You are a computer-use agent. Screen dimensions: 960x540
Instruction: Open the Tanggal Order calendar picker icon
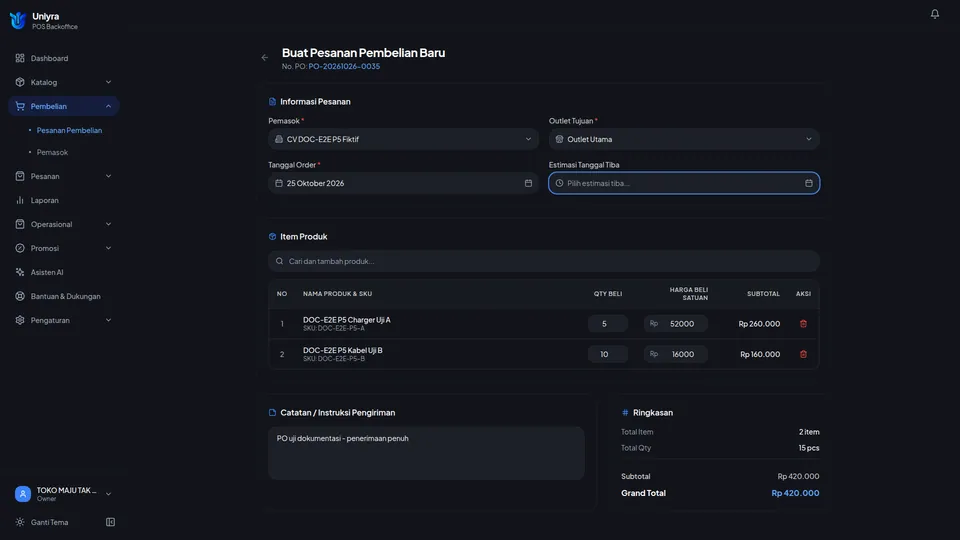pyautogui.click(x=528, y=183)
